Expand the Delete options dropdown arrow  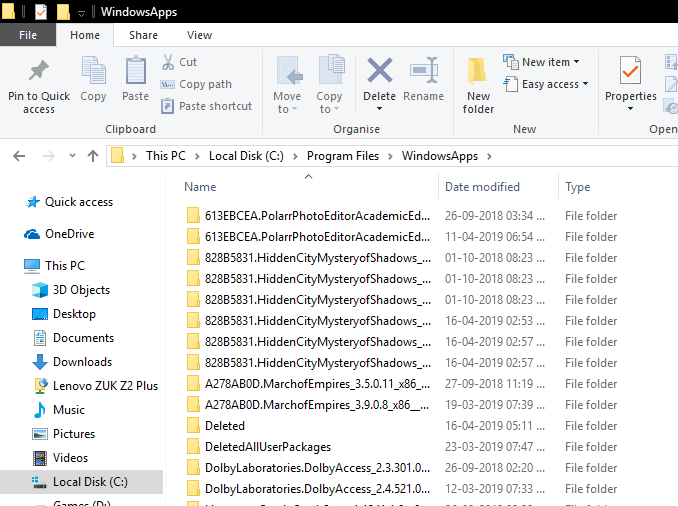coord(379,109)
